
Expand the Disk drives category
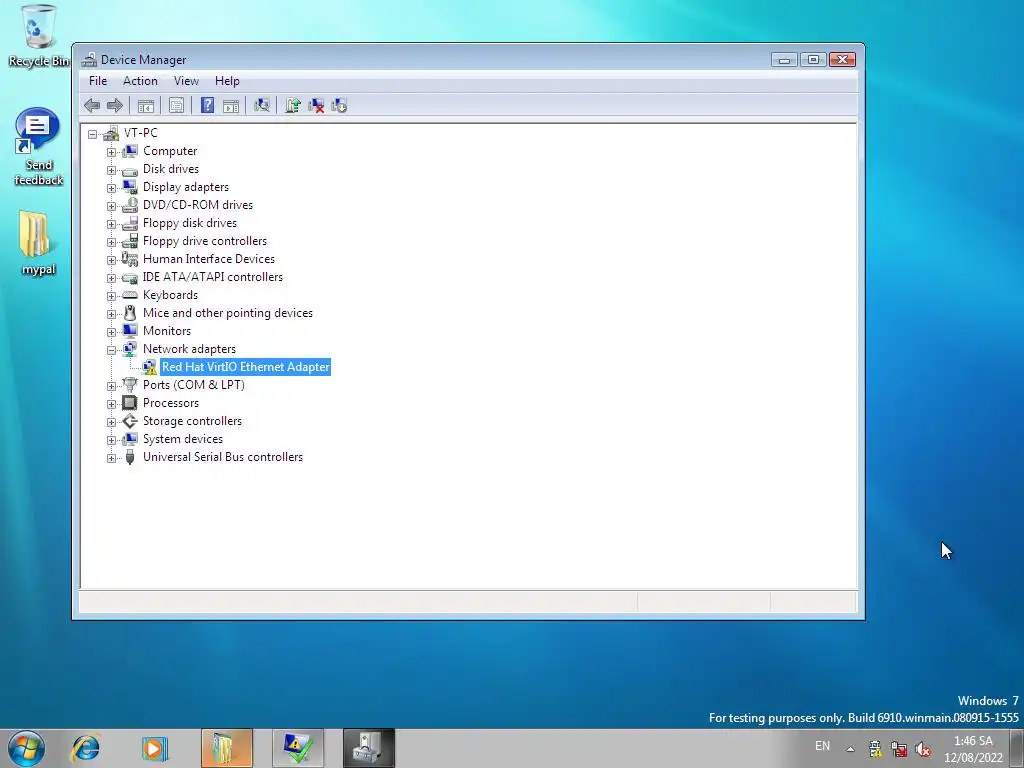tap(112, 170)
